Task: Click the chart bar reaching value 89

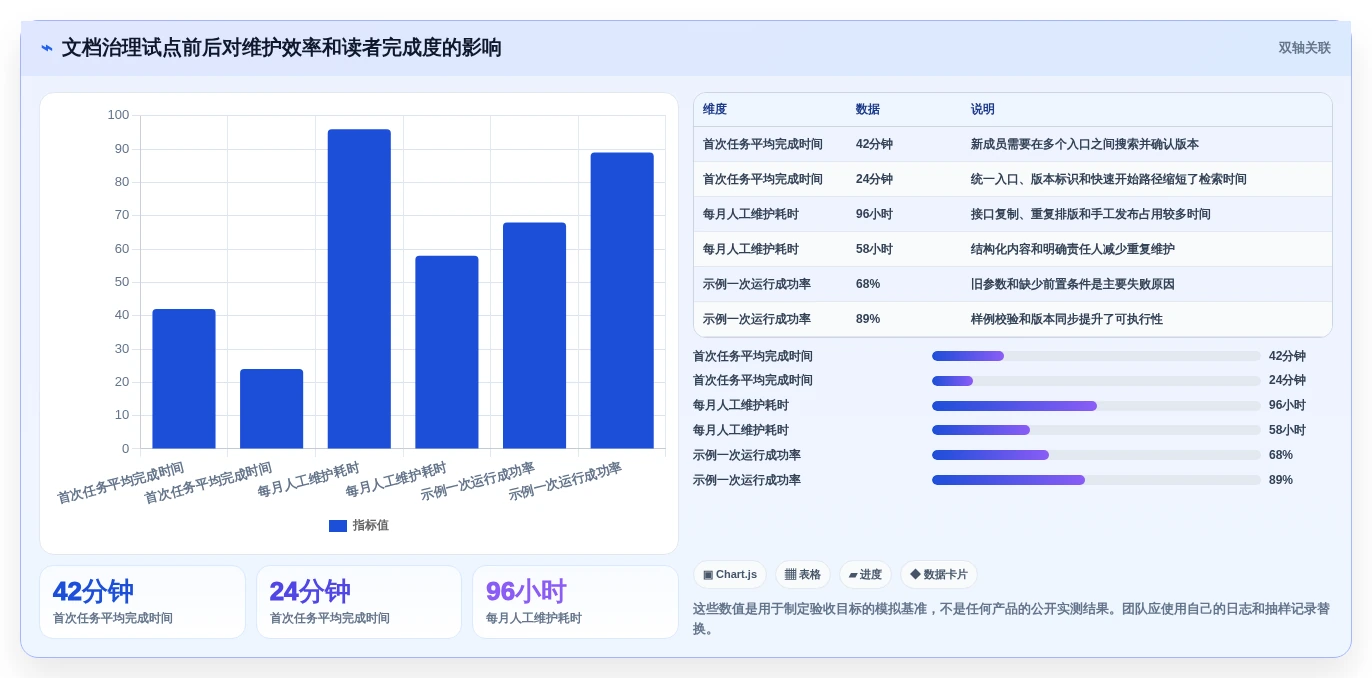Action: click(622, 301)
